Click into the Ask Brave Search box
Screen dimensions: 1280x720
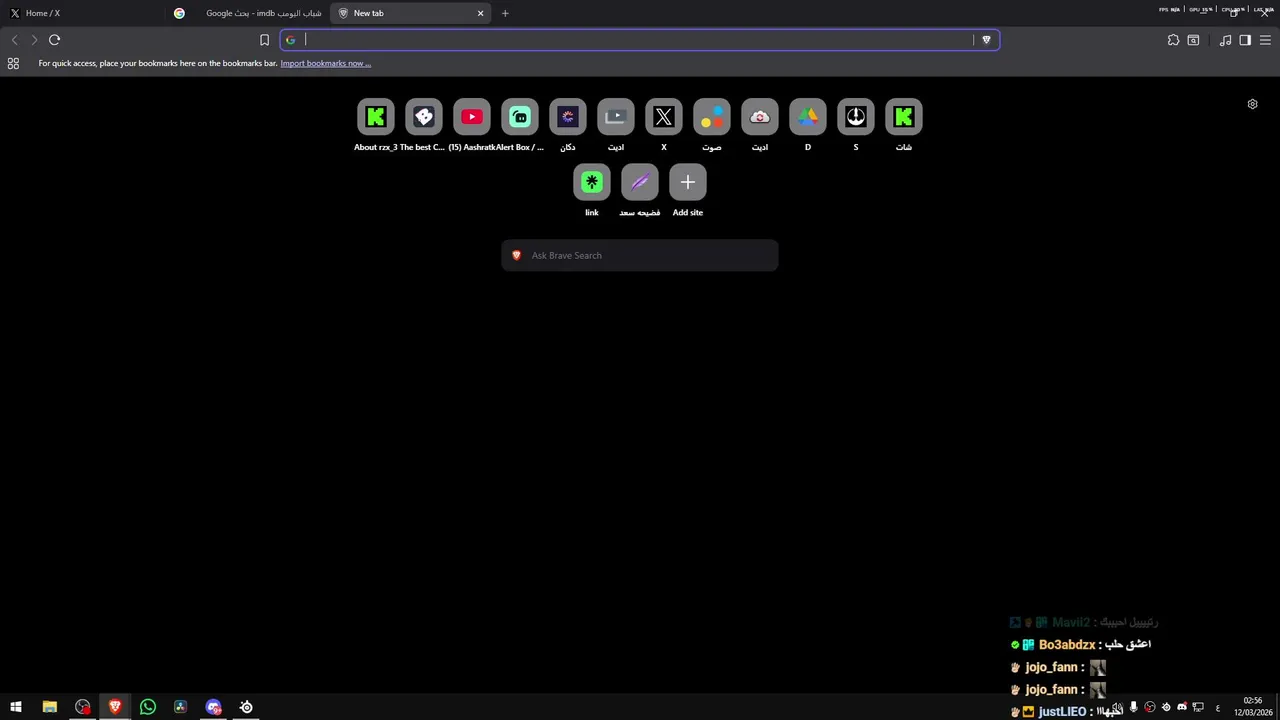coord(640,255)
